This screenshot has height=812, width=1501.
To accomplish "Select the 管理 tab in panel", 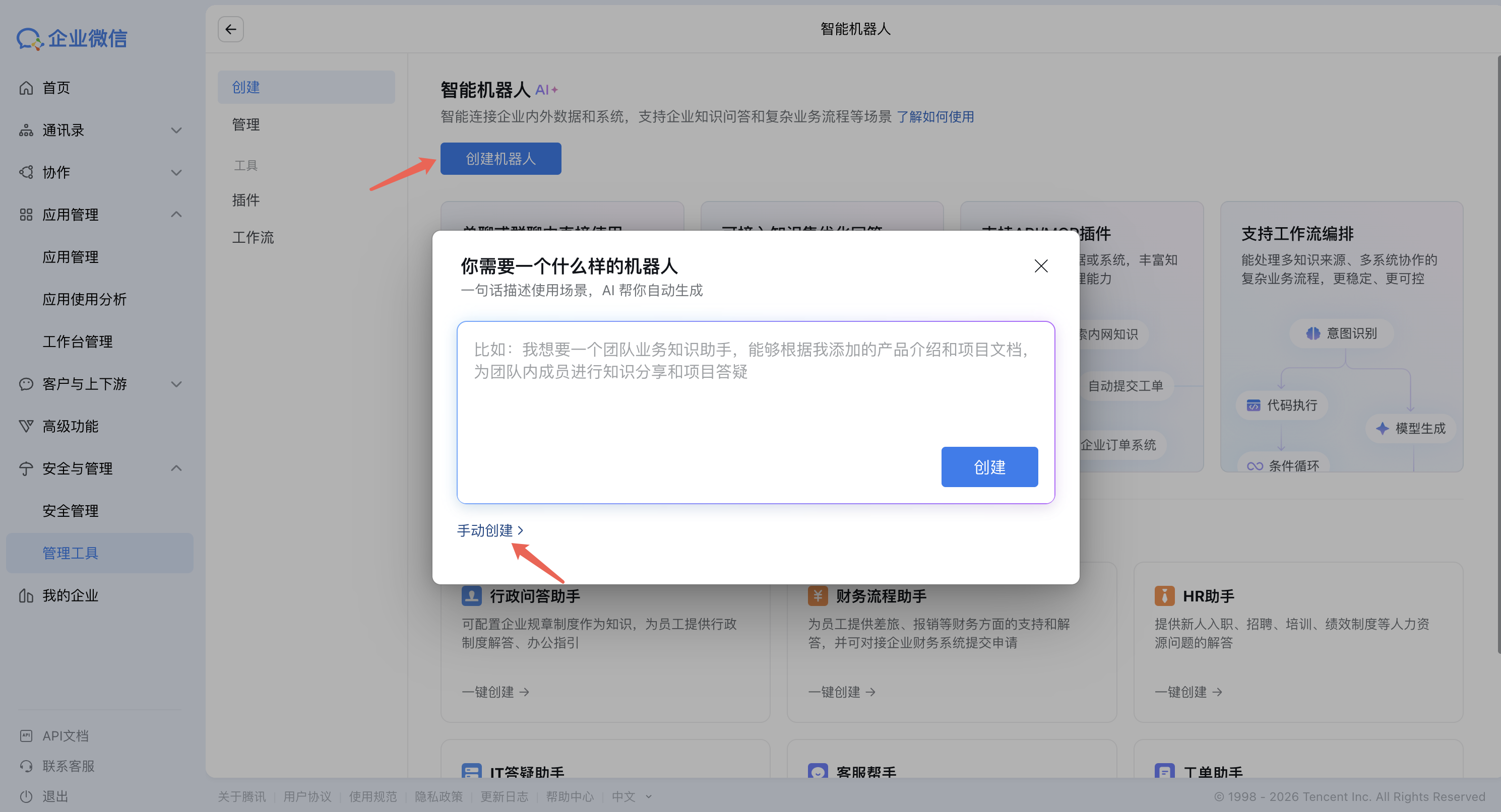I will pos(246,124).
